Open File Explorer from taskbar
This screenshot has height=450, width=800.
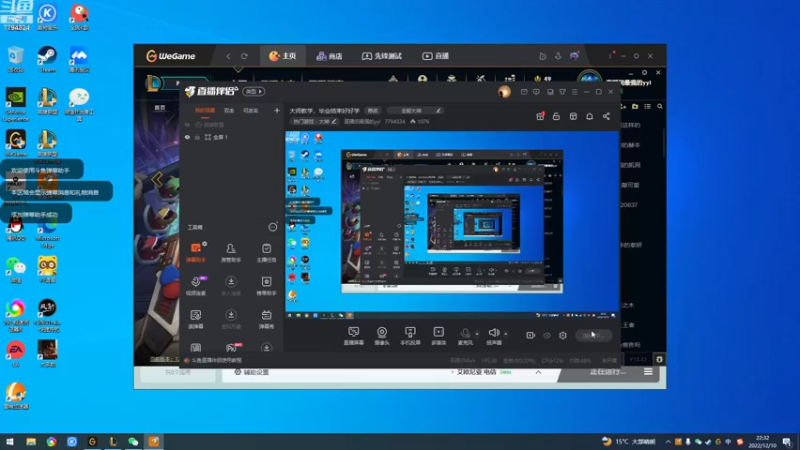point(31,441)
